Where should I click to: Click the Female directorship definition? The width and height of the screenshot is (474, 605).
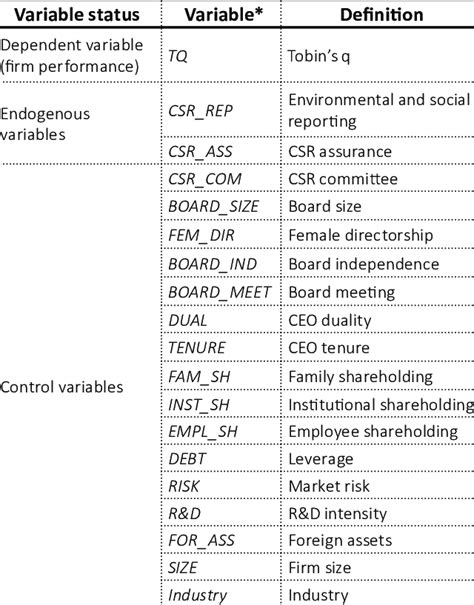click(x=361, y=235)
